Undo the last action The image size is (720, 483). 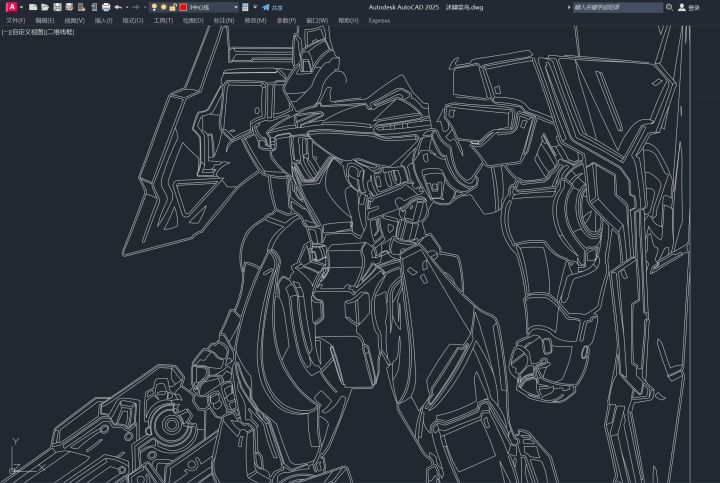(x=117, y=7)
